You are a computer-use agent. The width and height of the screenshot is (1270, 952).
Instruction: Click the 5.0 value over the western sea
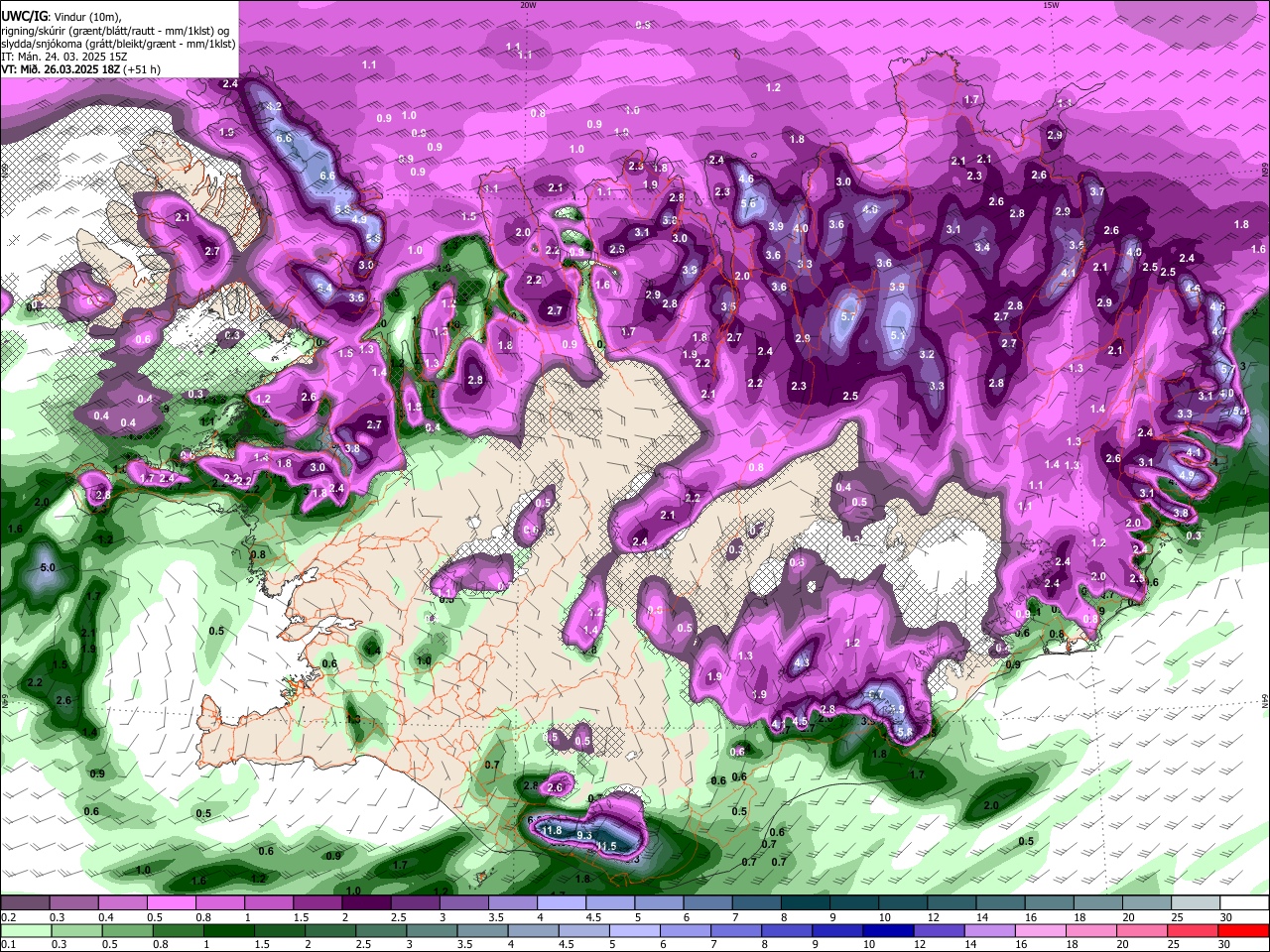click(x=47, y=567)
